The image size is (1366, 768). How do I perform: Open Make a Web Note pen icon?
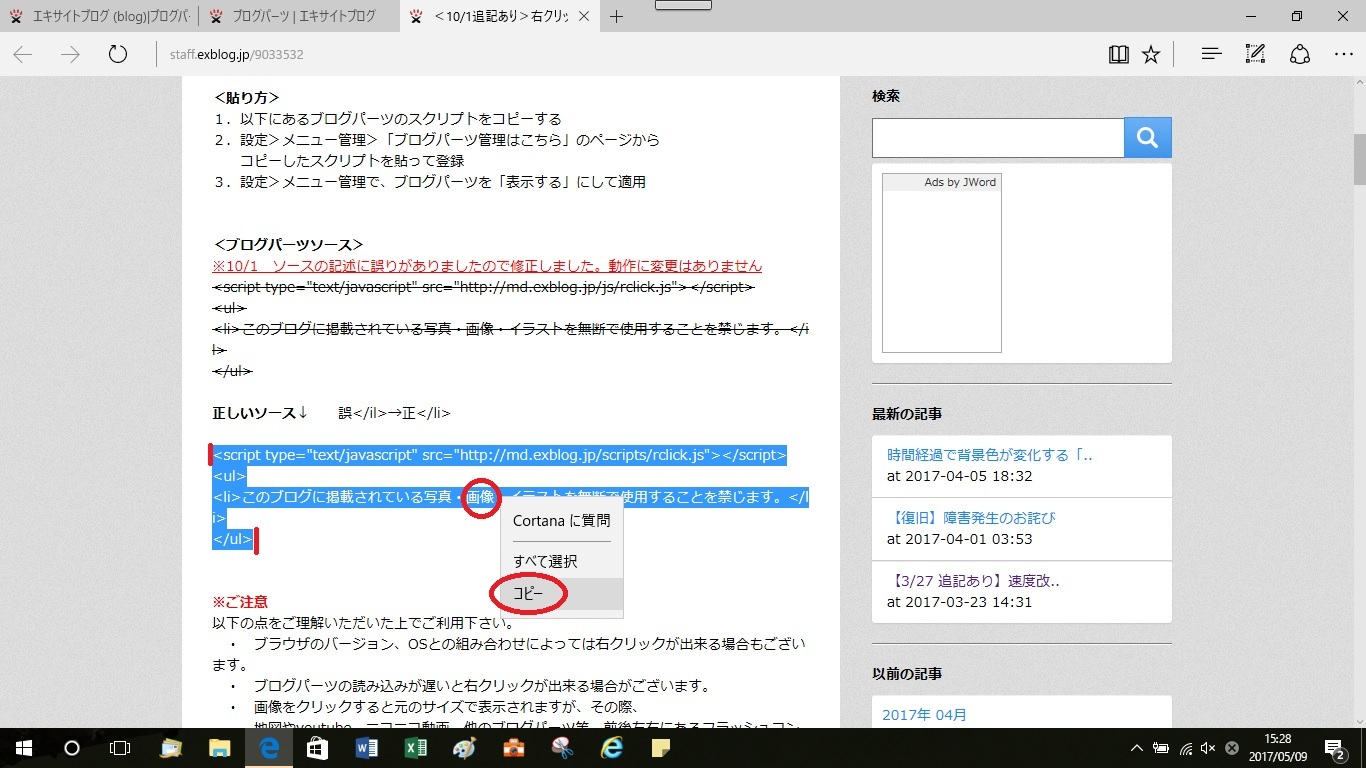pos(1255,54)
